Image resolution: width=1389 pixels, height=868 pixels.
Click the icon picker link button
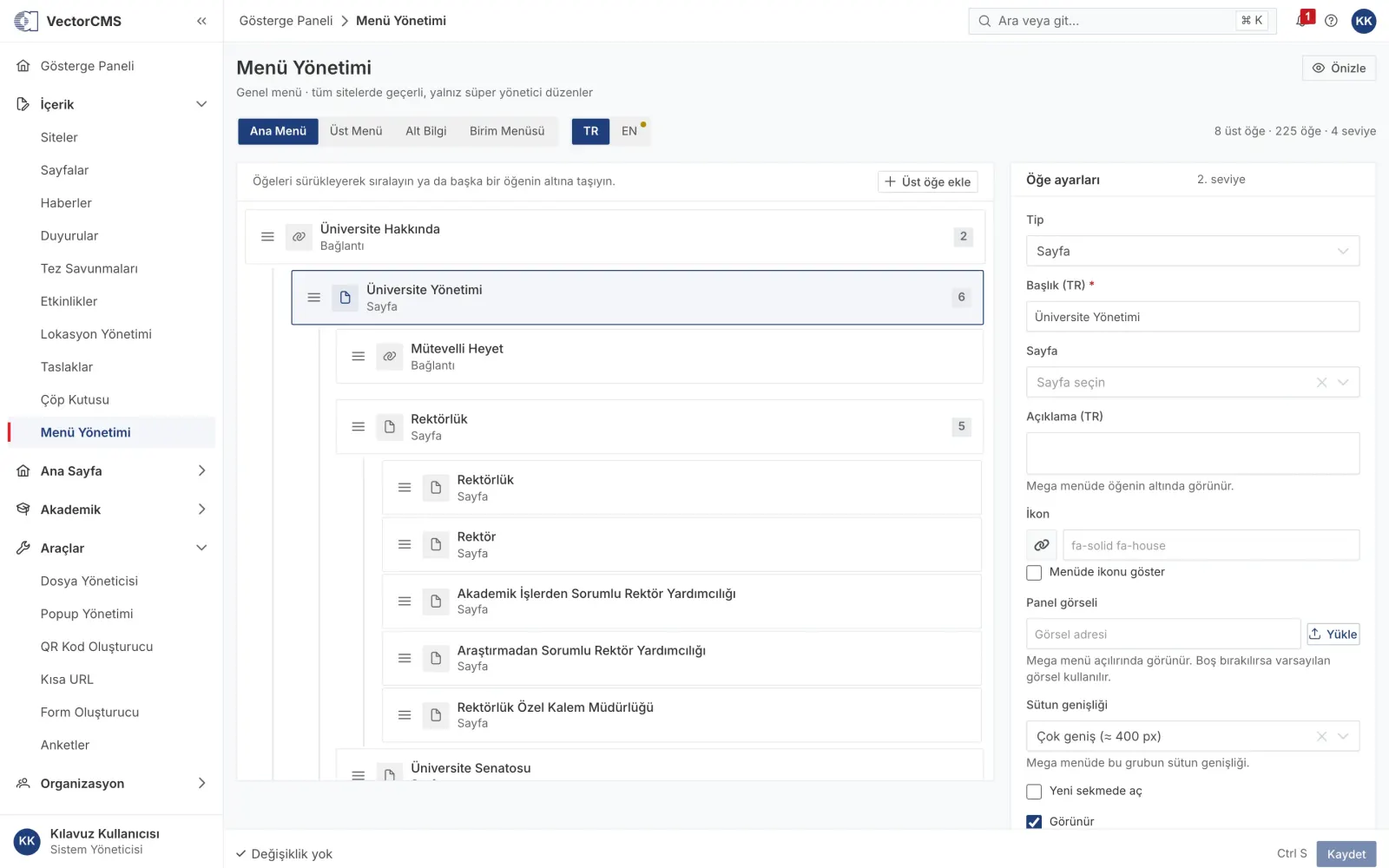coord(1042,545)
